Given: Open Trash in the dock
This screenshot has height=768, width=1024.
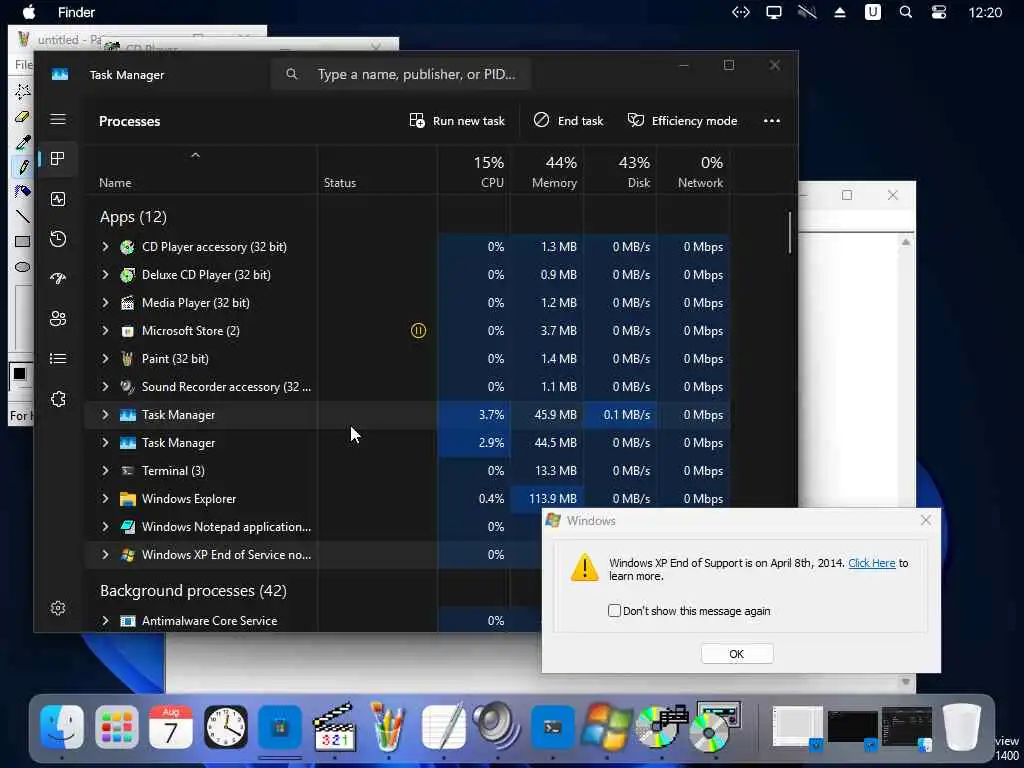Looking at the screenshot, I should pos(961,727).
